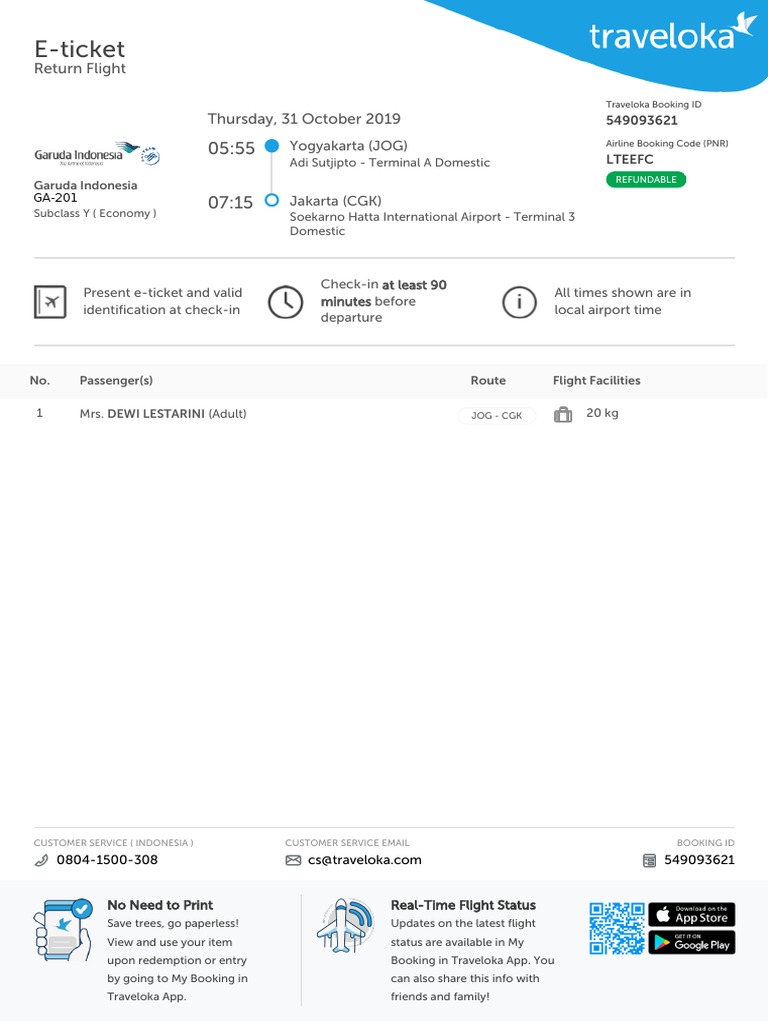Click arrival time 07:15
Image resolution: width=768 pixels, height=1024 pixels.
[x=231, y=202]
